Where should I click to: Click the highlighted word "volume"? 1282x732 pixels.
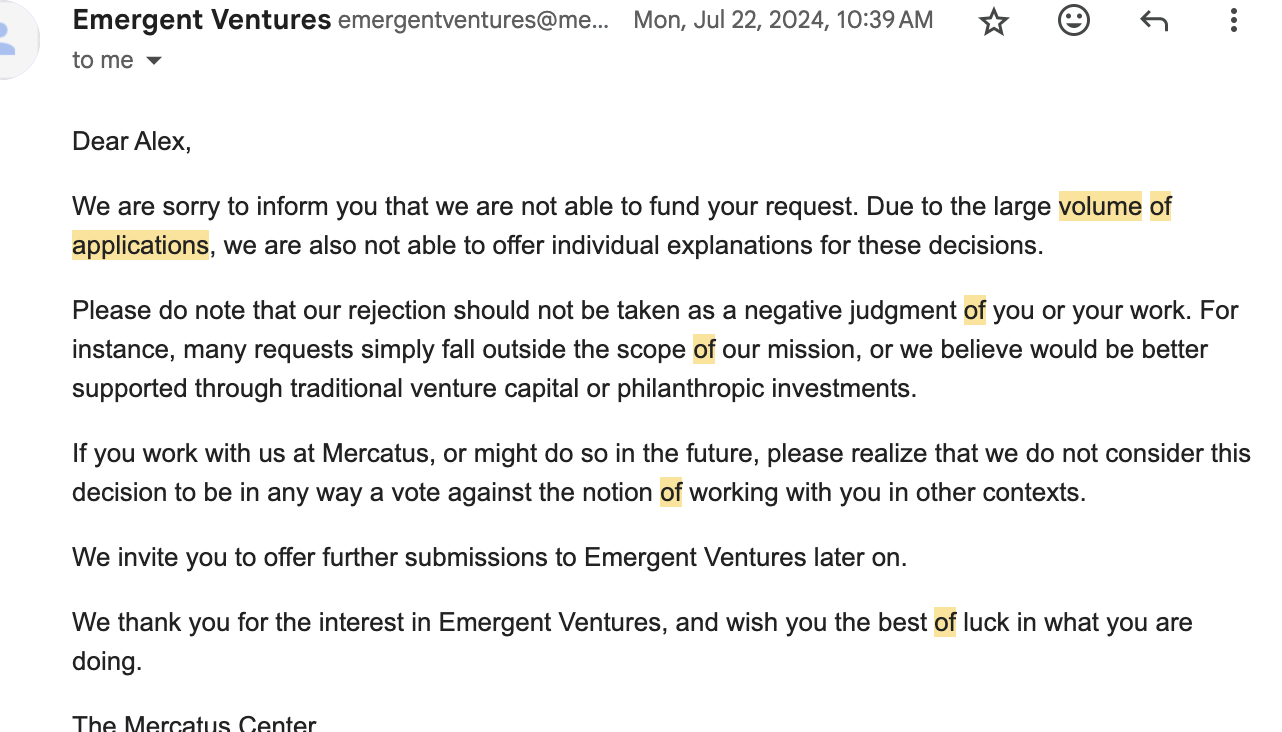click(x=1100, y=207)
